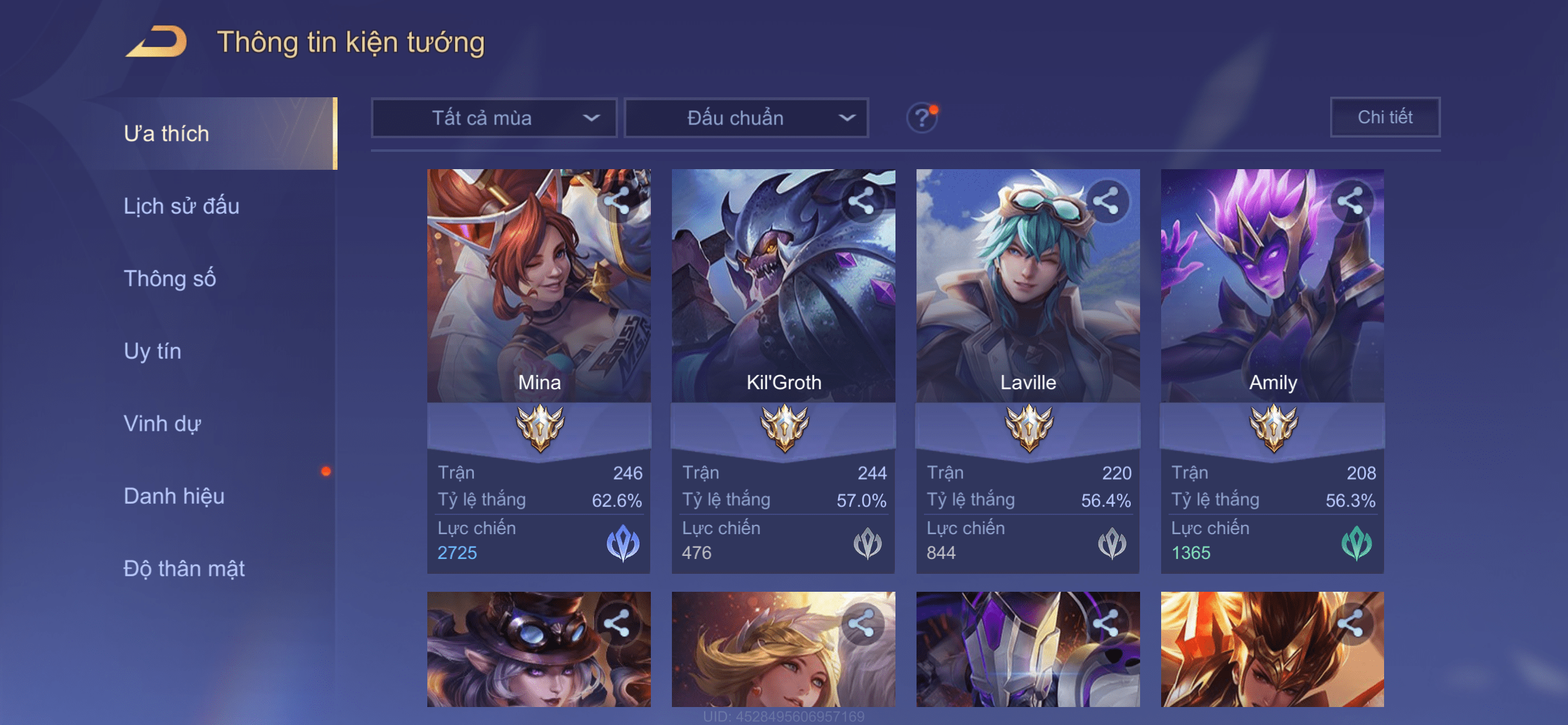This screenshot has width=1568, height=725.
Task: Click the chevron of the Đấu chuẩn dropdown
Action: 847,118
